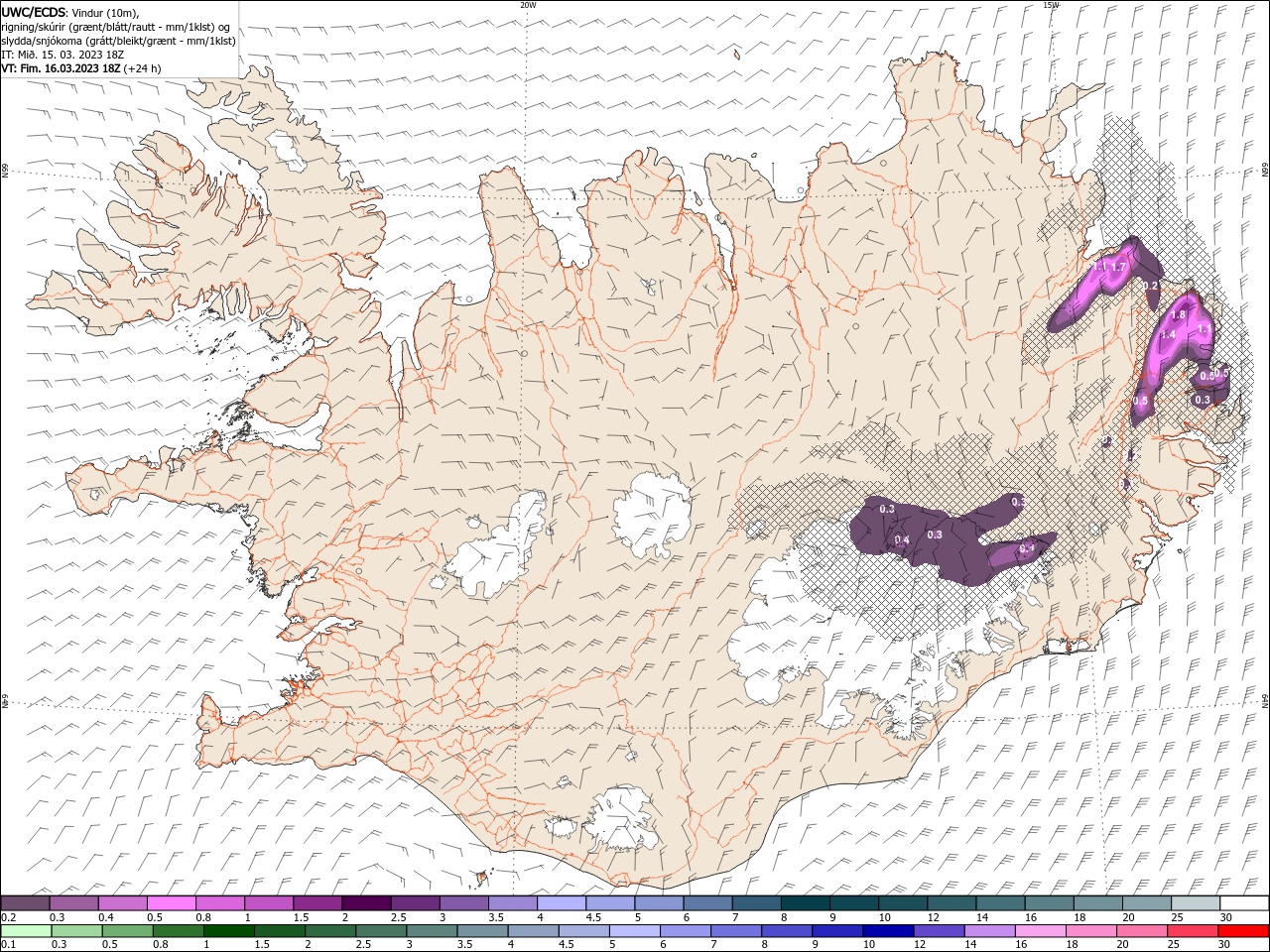The image size is (1270, 952).
Task: Choose the light pink swatch labeled 16 in bottom legend row
Action: (1039, 930)
